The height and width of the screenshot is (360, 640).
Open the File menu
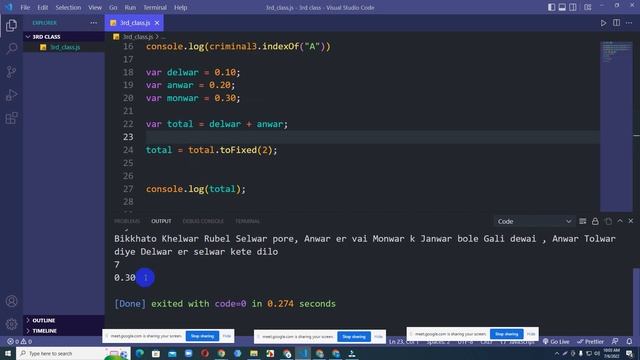point(25,7)
